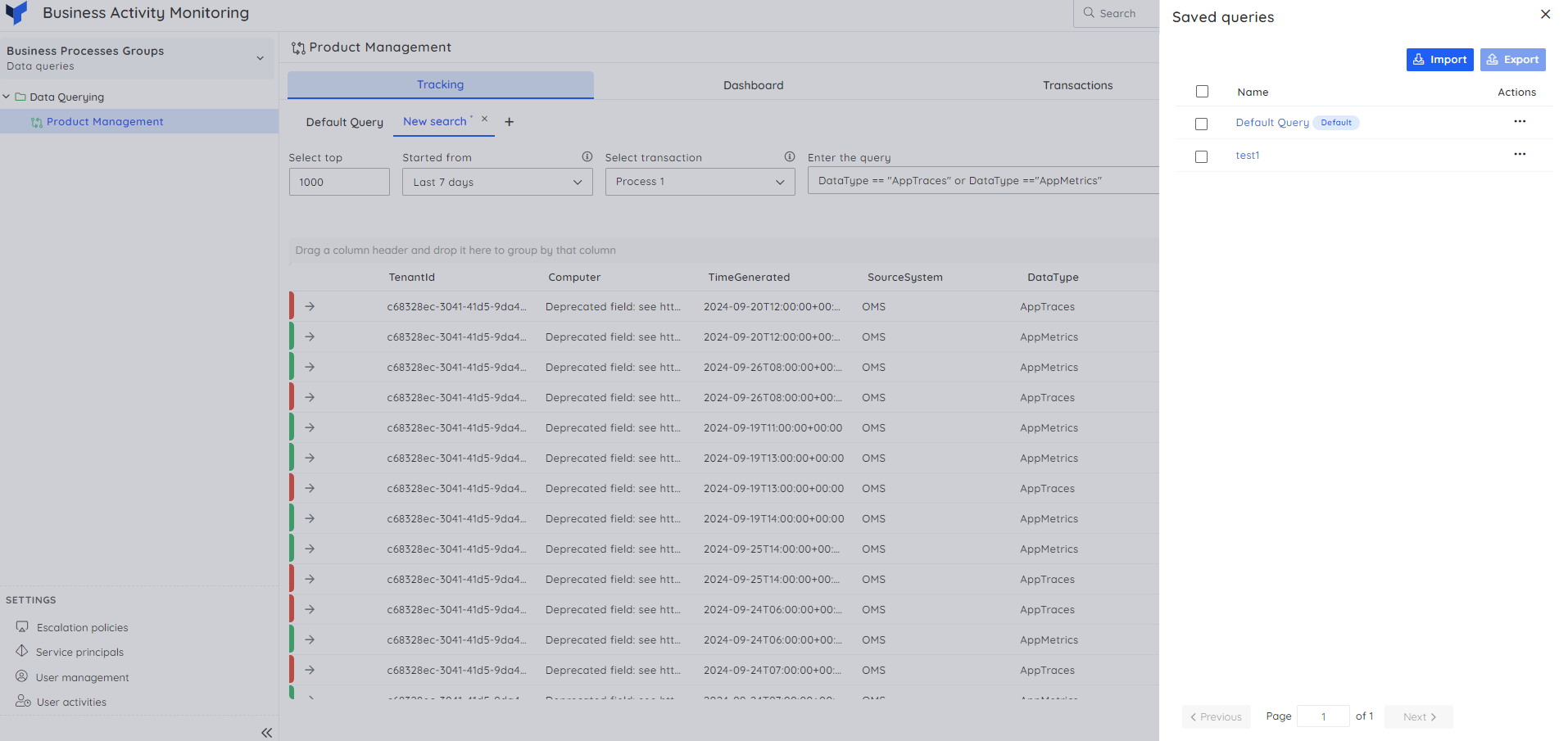Tick the Default Query checkbox

tap(1201, 124)
